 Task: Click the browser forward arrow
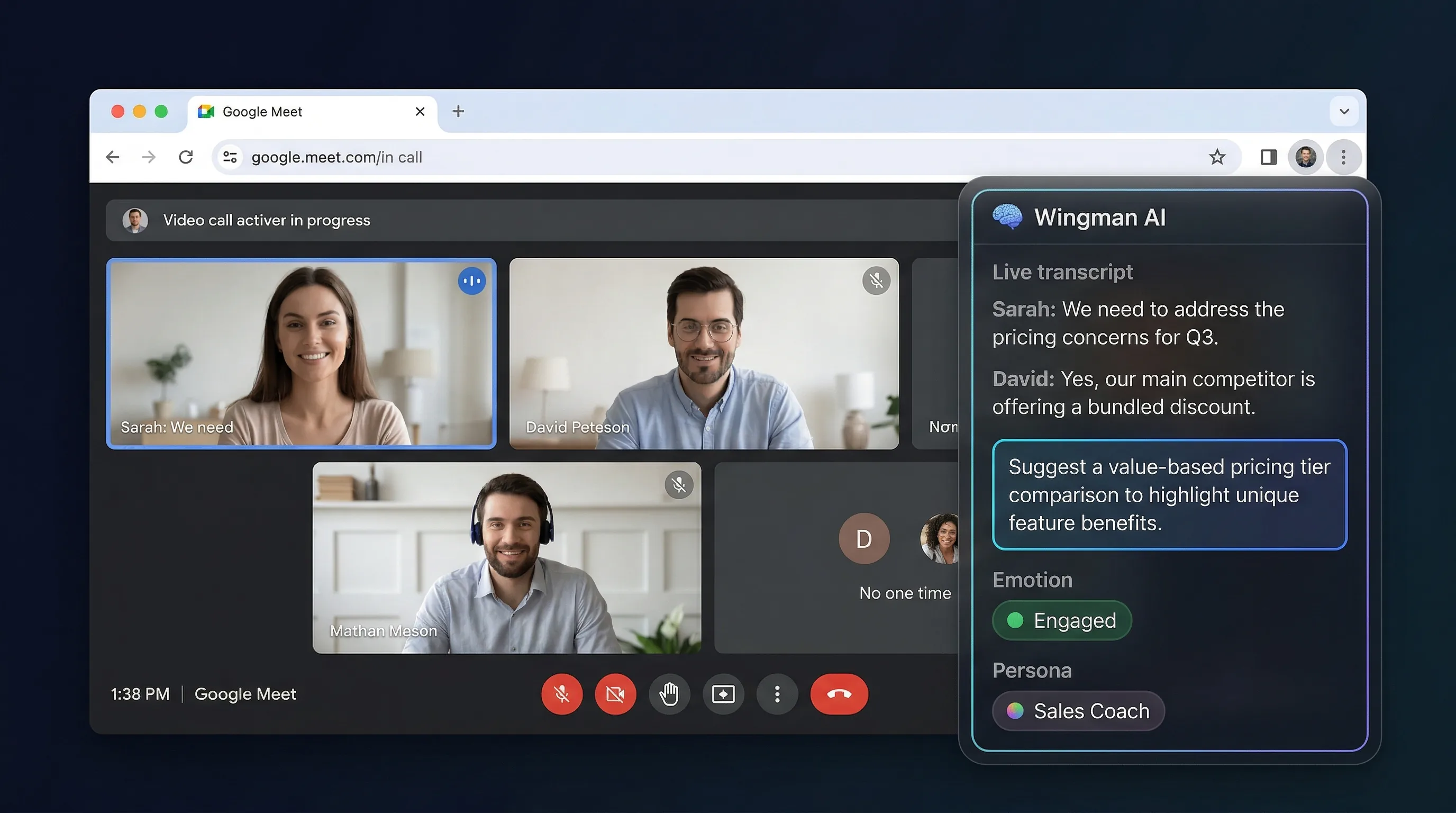149,157
